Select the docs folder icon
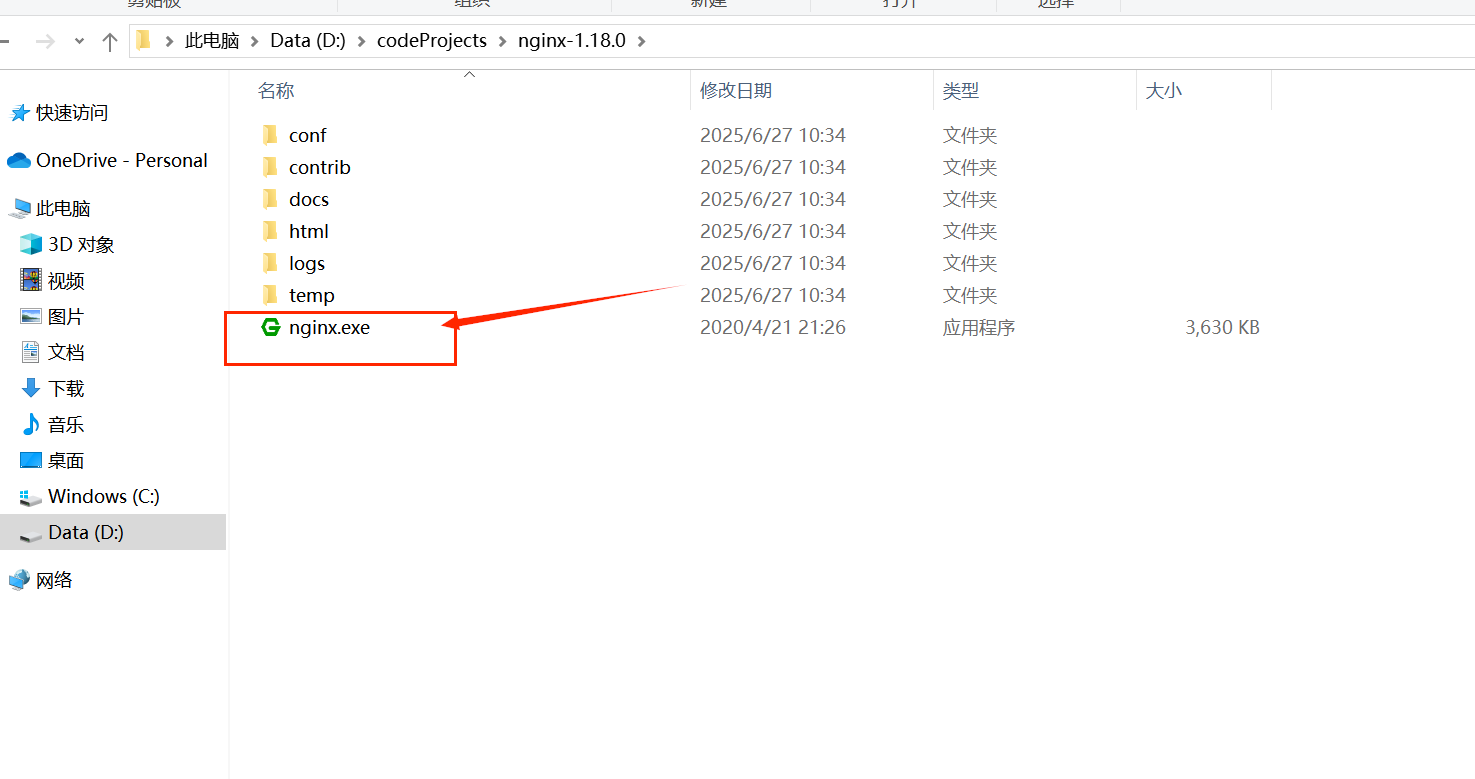 pyautogui.click(x=270, y=199)
